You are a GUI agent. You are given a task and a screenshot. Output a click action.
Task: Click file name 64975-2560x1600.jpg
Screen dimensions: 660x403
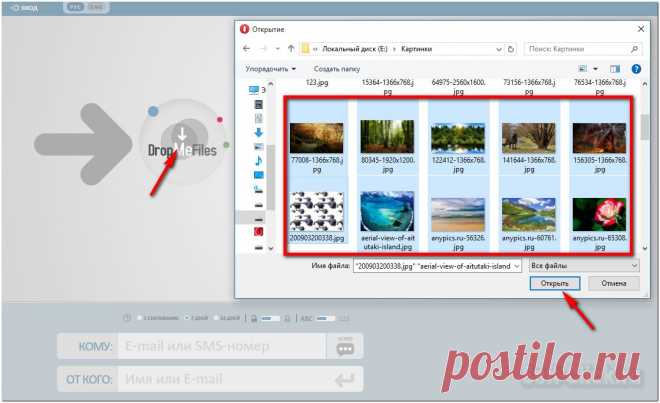click(458, 87)
